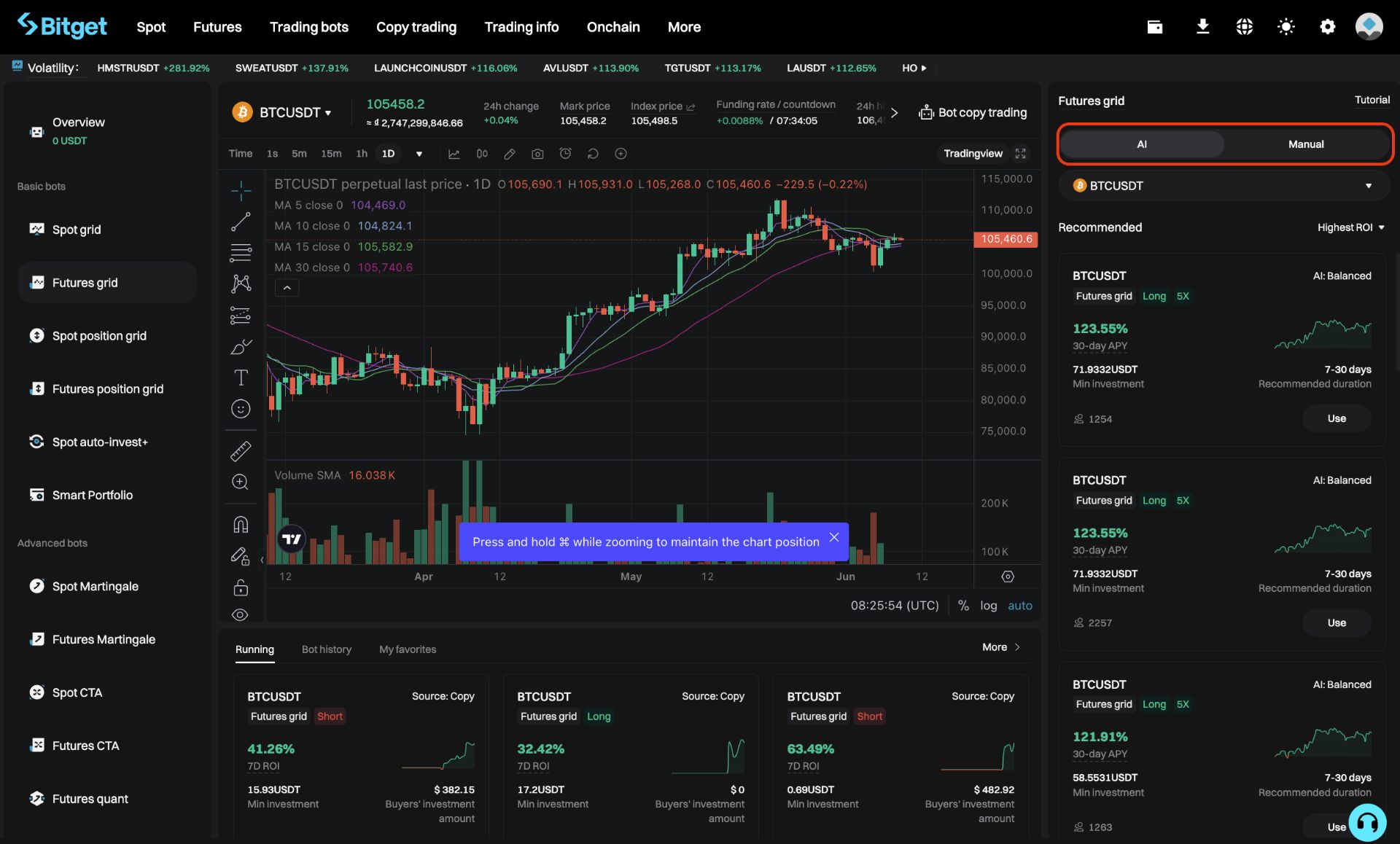Select the pattern drawing tool
The width and height of the screenshot is (1400, 844).
coord(241,284)
